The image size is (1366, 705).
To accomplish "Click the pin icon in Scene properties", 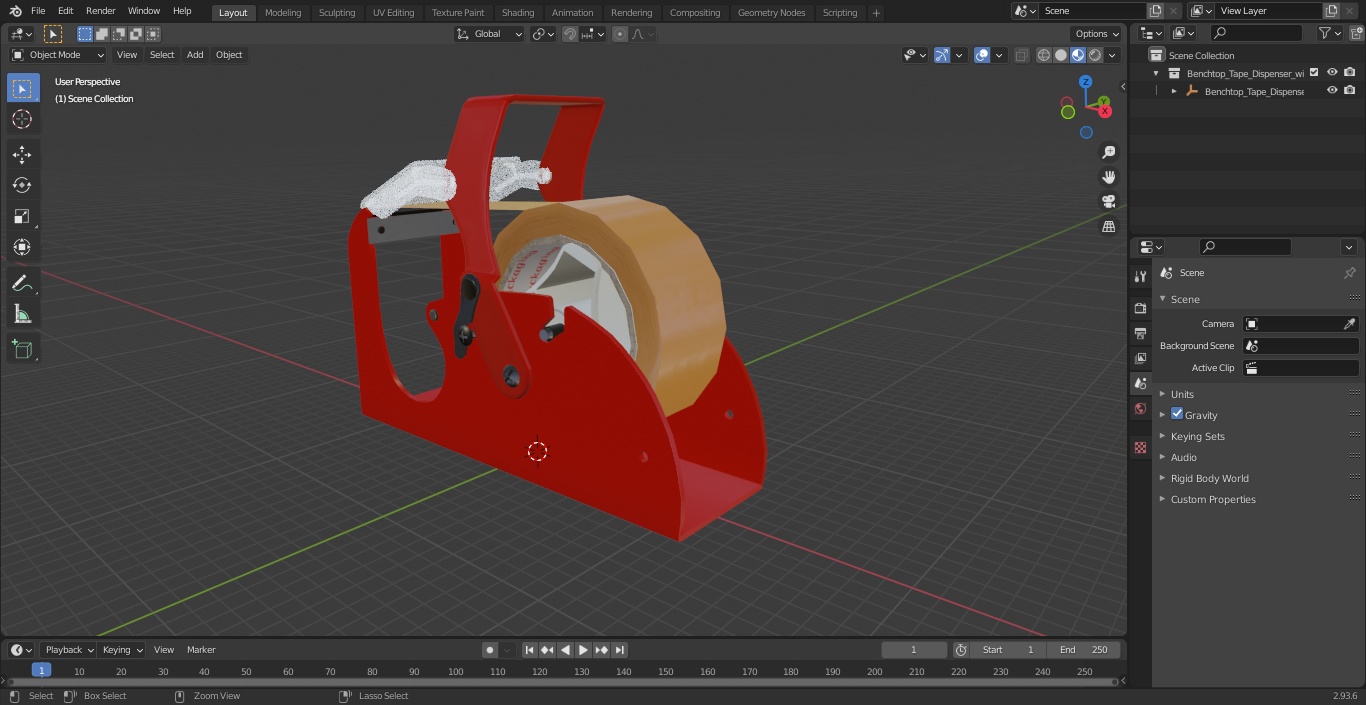I will pyautogui.click(x=1349, y=273).
